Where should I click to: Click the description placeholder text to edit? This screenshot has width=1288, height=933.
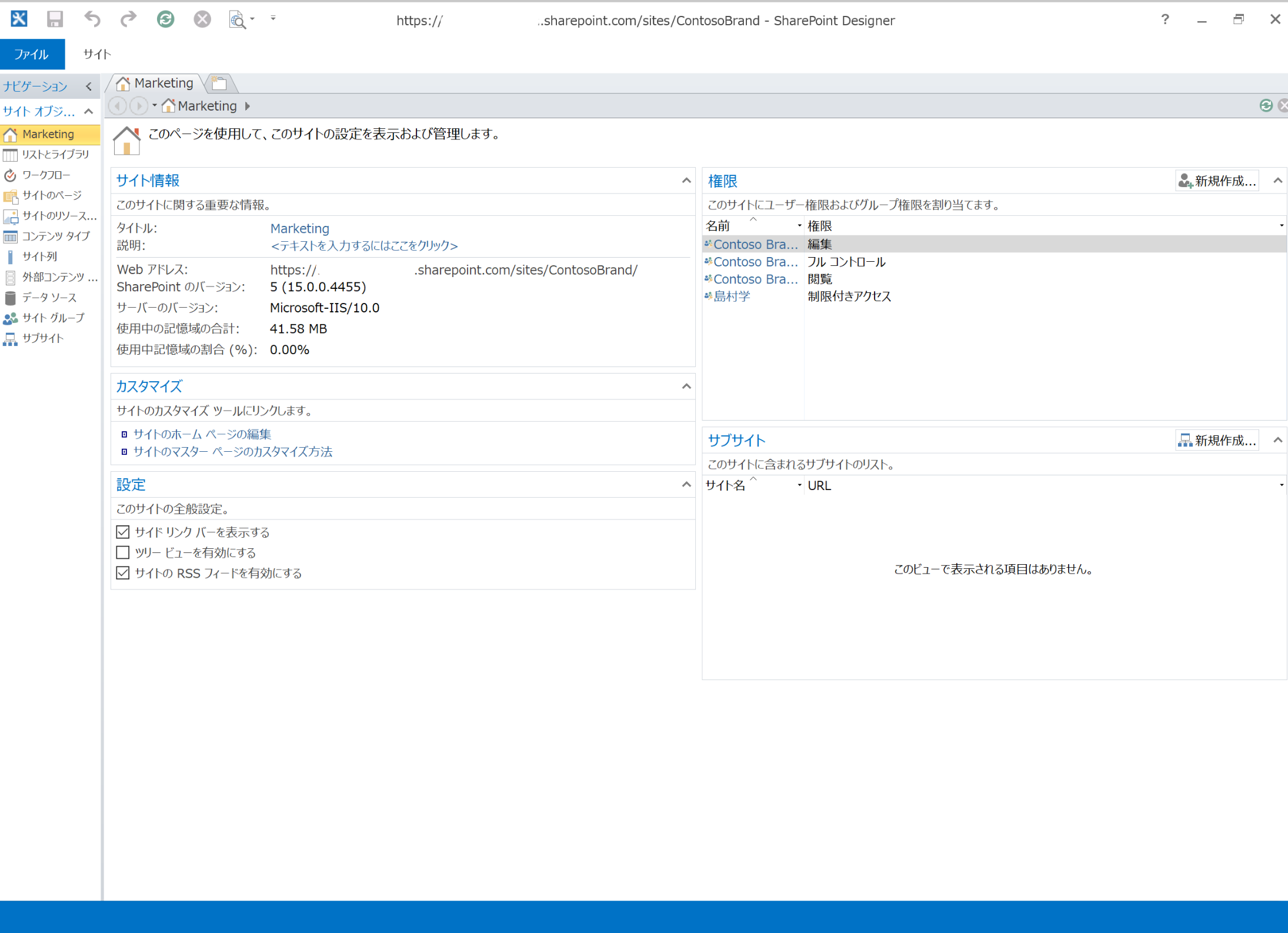click(363, 246)
